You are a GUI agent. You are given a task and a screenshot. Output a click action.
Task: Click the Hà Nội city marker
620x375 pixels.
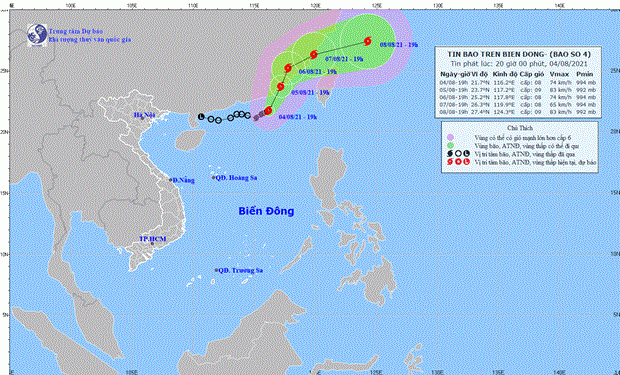click(x=142, y=118)
